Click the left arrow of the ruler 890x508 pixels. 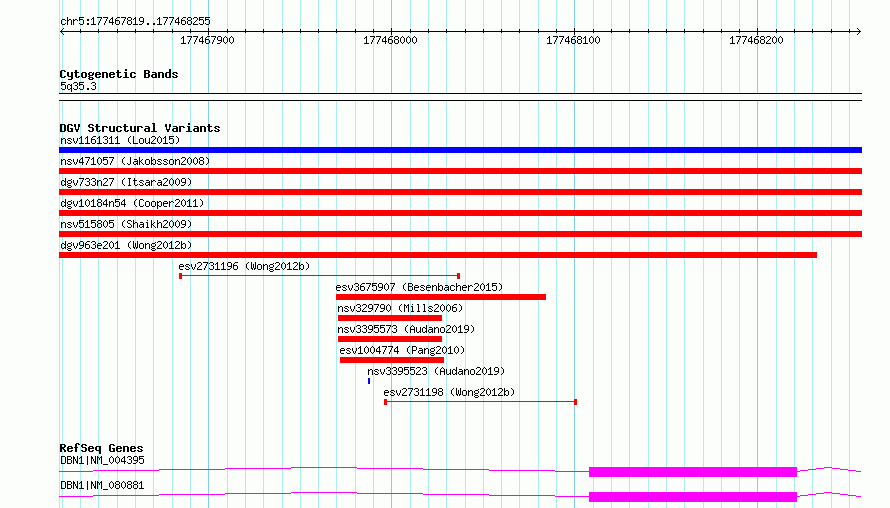62,32
